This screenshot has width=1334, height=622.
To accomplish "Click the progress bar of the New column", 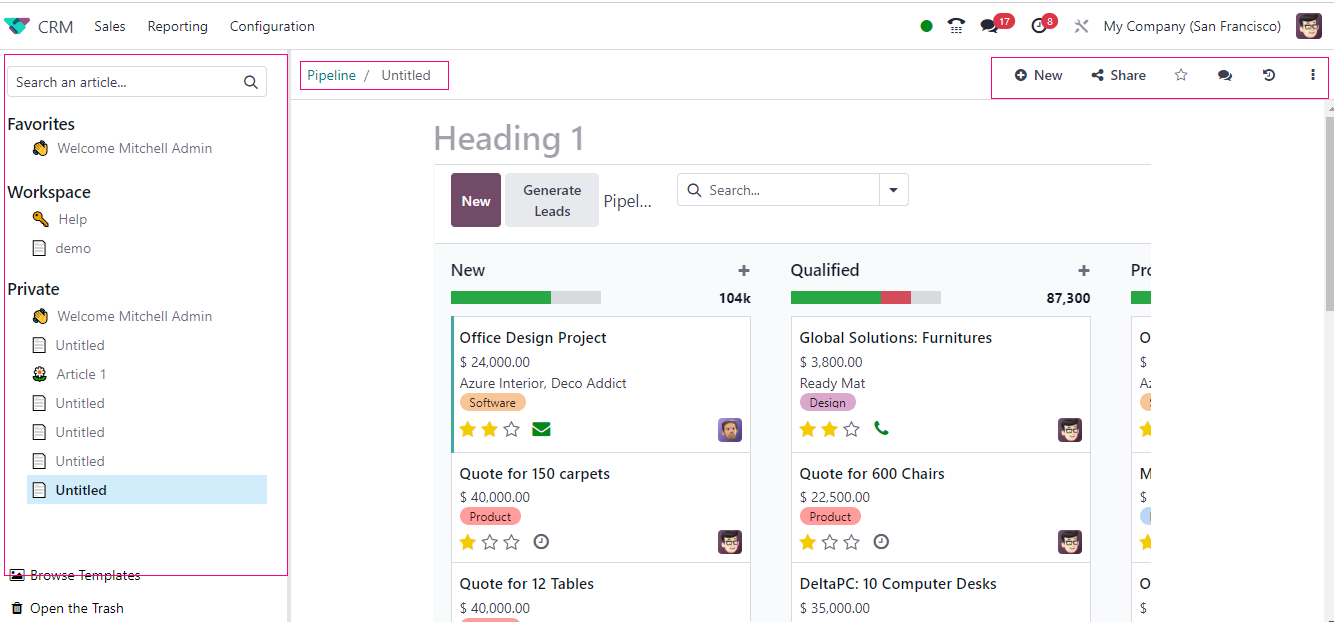I will [x=525, y=297].
